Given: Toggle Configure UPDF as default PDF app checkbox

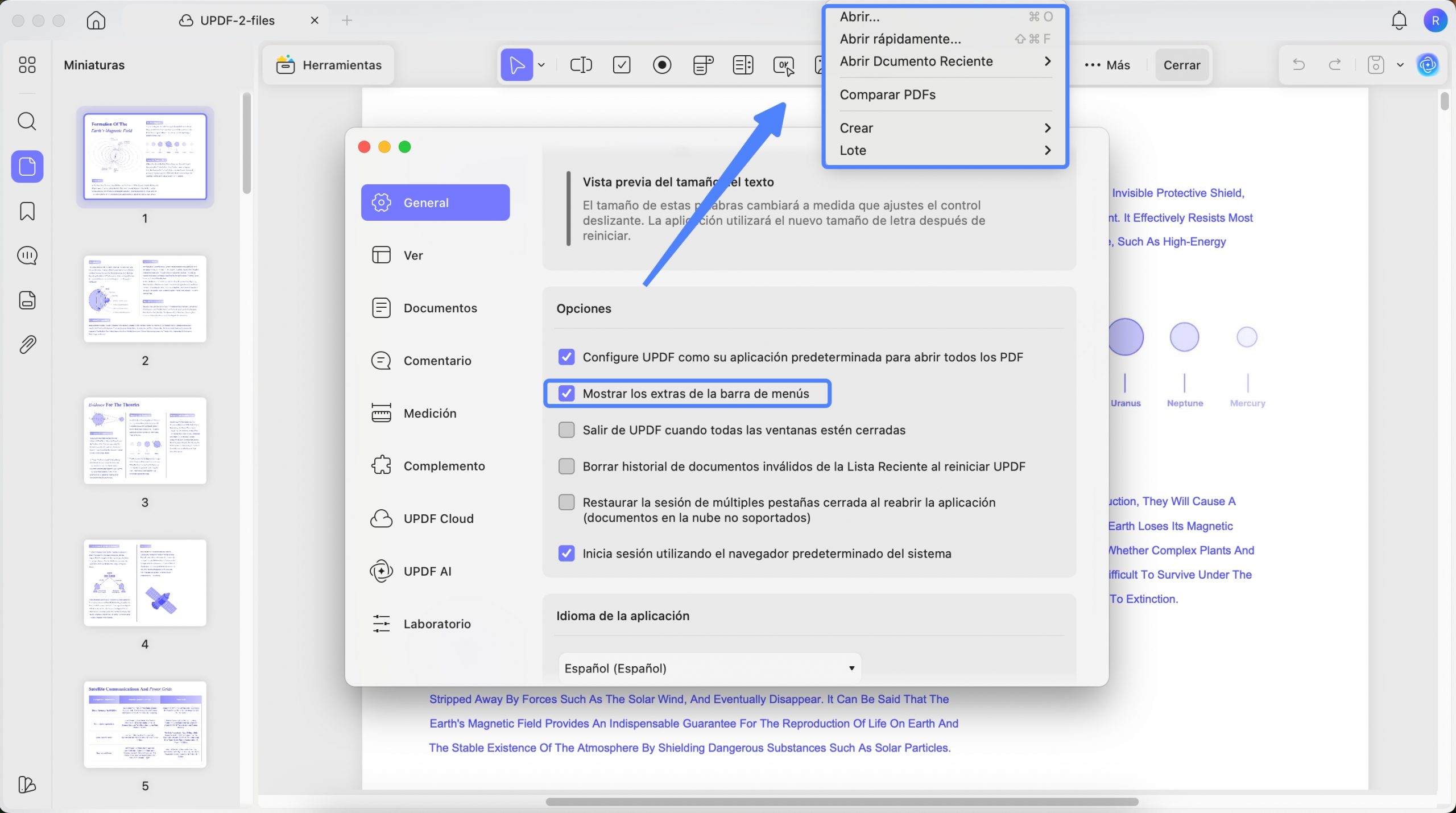Looking at the screenshot, I should (x=566, y=357).
